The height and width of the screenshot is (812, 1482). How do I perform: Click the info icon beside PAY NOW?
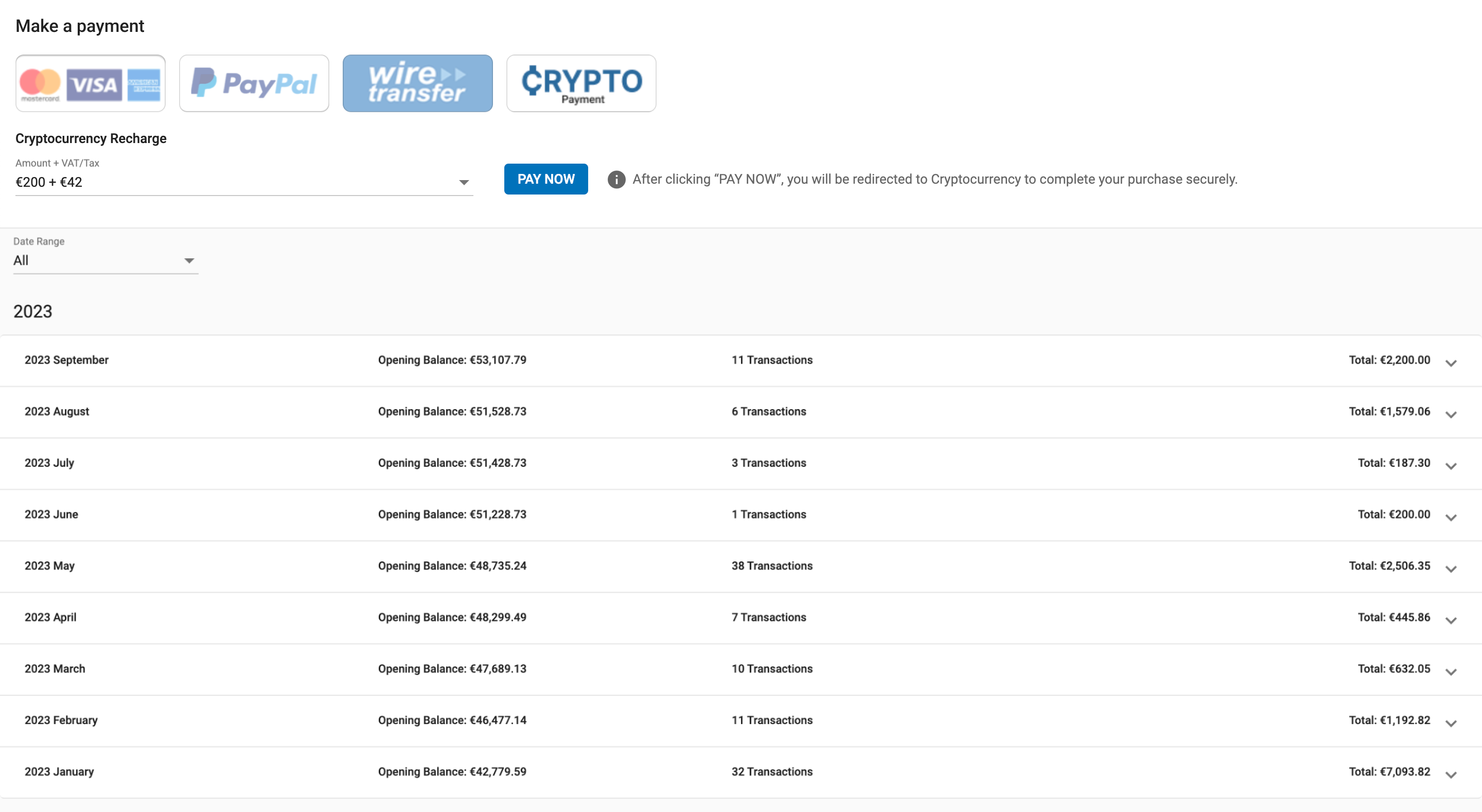[616, 180]
